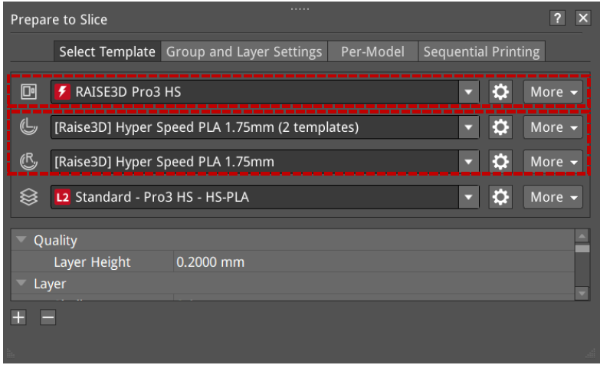Click the left extruder icon
600x365 pixels.
29,127
